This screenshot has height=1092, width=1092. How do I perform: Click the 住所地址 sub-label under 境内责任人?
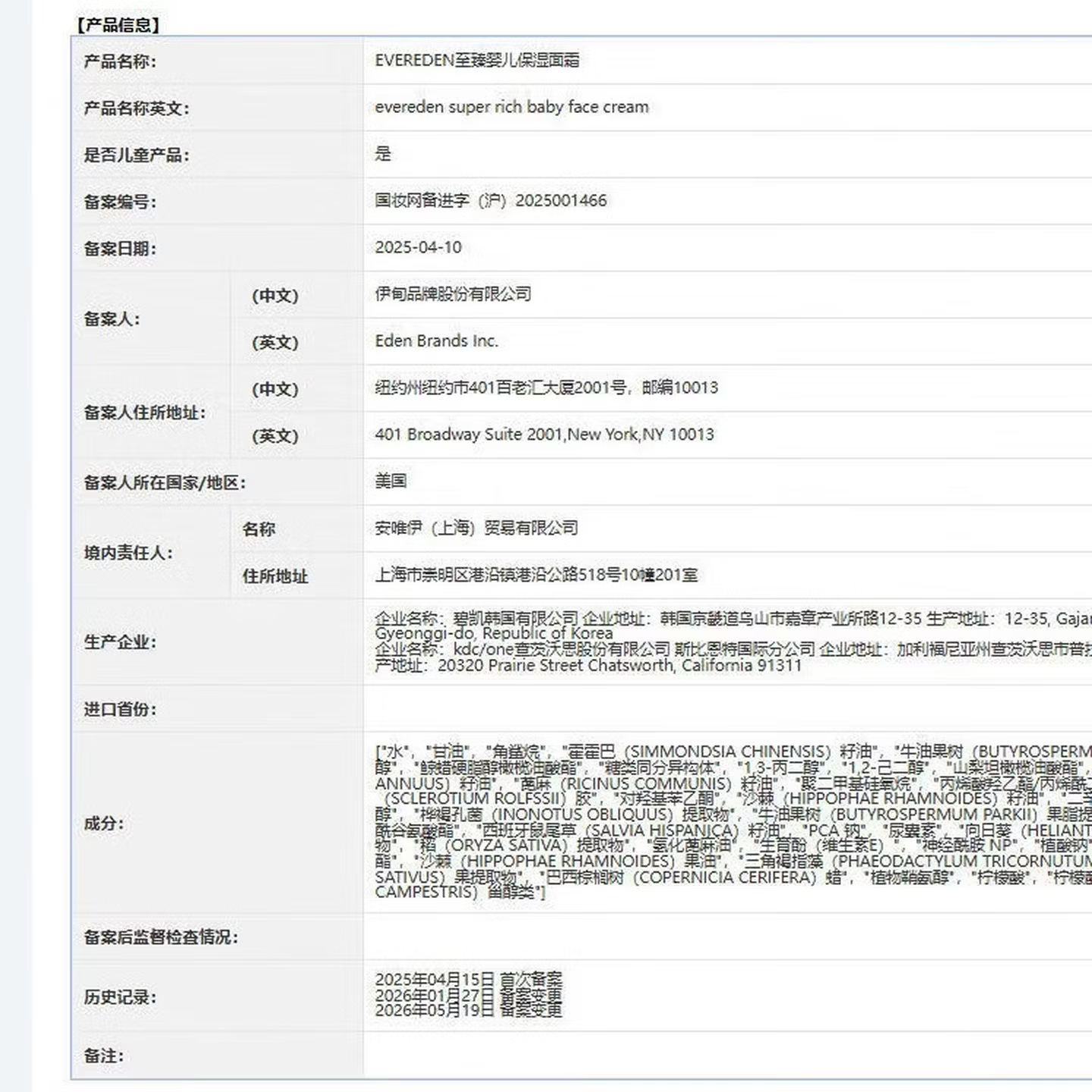coord(275,576)
